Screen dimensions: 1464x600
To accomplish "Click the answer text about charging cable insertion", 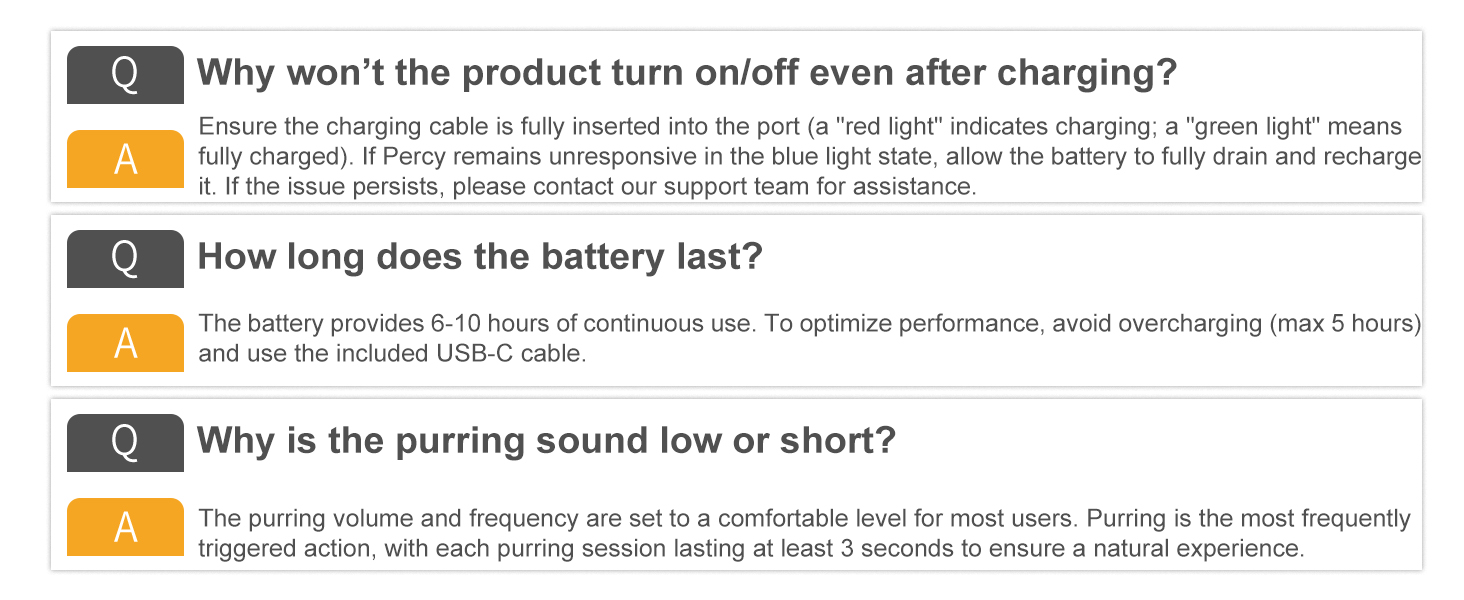I will [810, 157].
